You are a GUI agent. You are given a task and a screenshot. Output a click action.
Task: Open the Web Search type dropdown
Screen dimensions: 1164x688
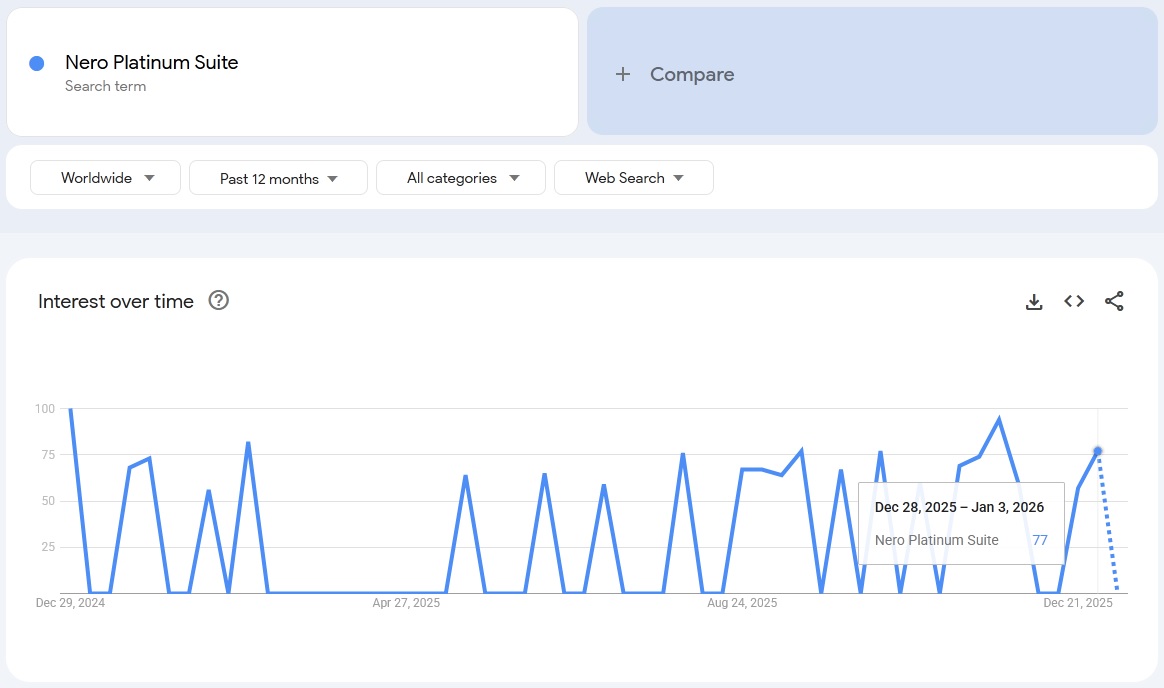pos(633,177)
